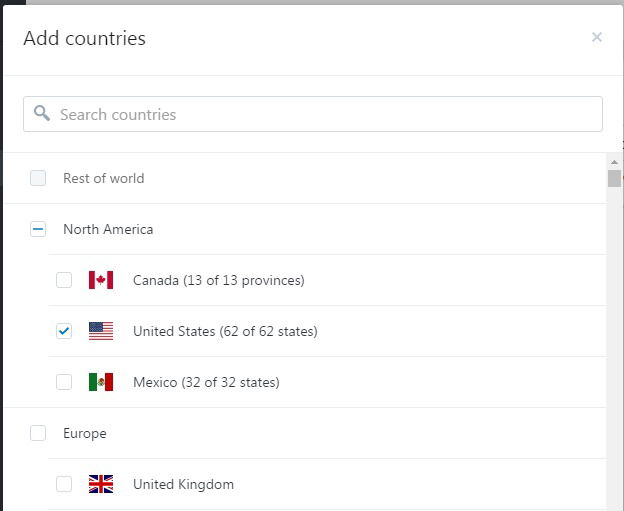Open Canada 13 of 13 provinces entry
Image resolution: width=624 pixels, height=511 pixels.
coord(218,281)
